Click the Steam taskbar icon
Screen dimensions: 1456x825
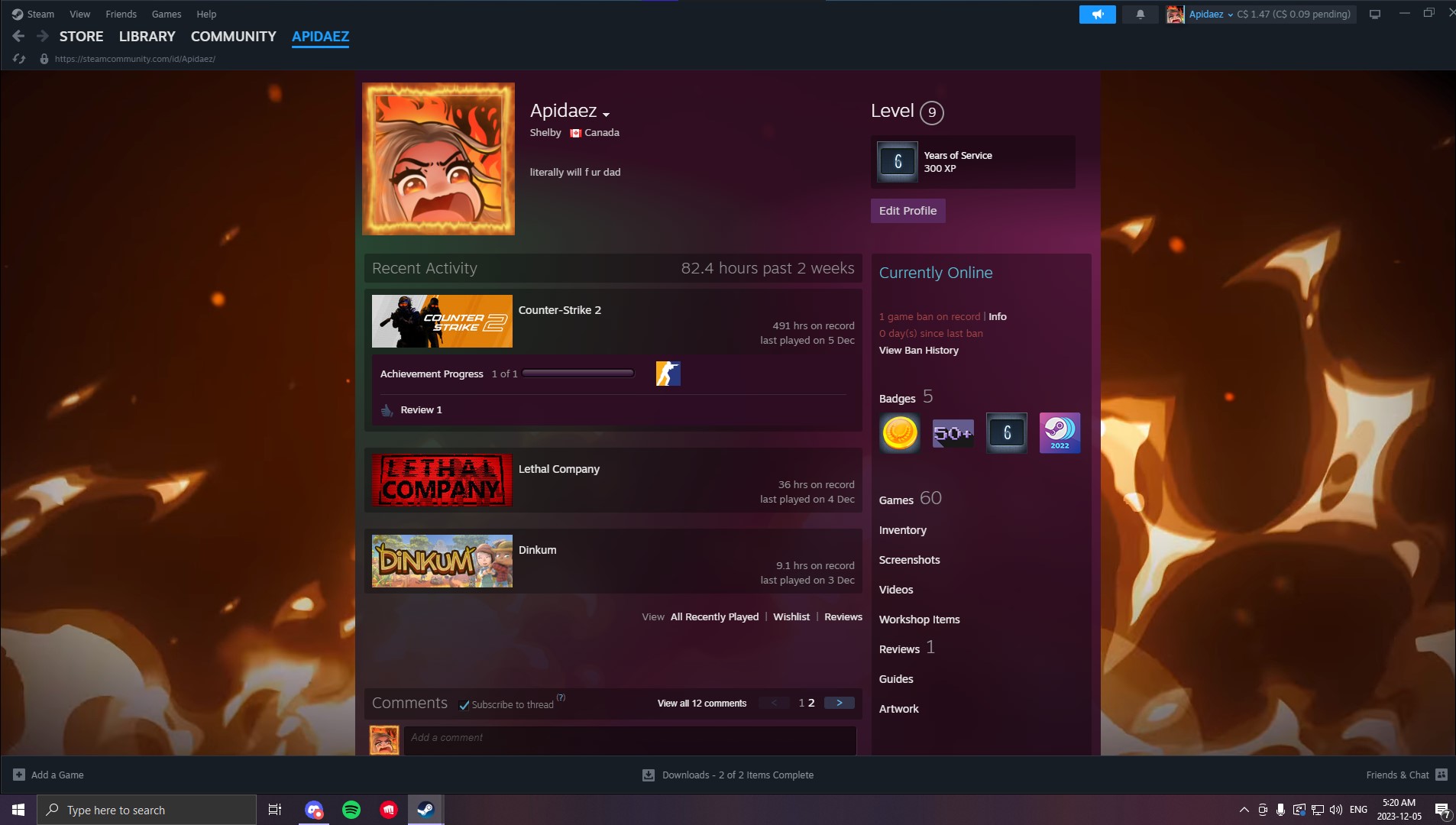tap(425, 810)
